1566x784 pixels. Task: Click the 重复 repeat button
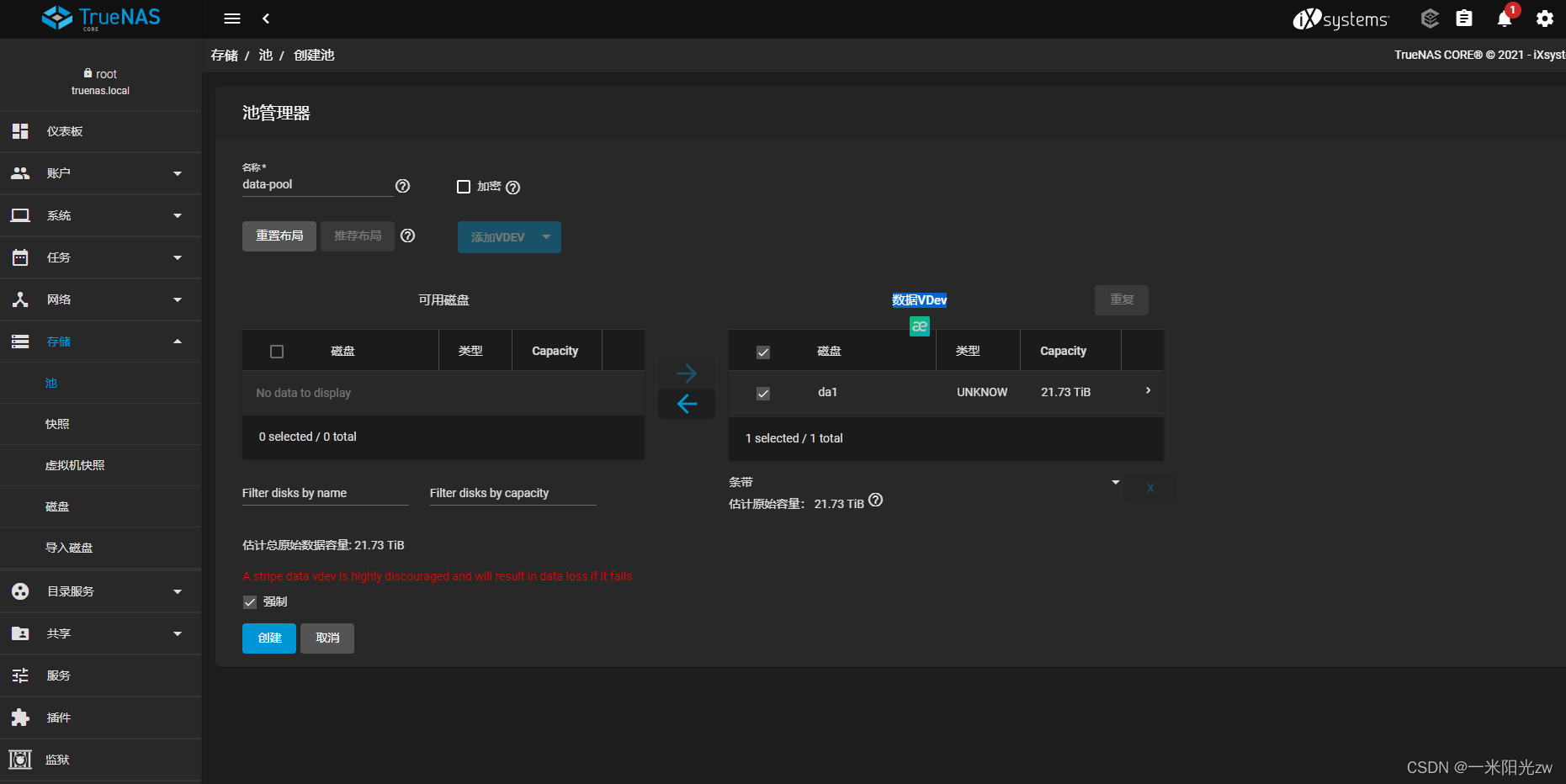(x=1122, y=300)
